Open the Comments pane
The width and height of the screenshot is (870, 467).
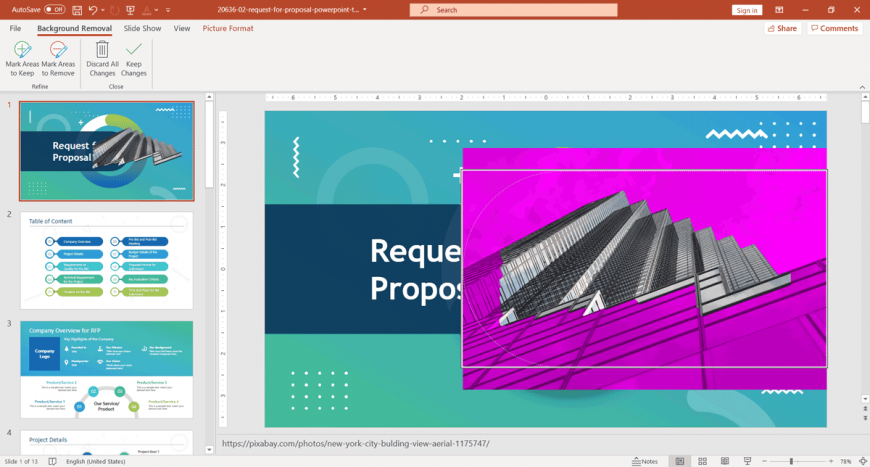pyautogui.click(x=834, y=28)
